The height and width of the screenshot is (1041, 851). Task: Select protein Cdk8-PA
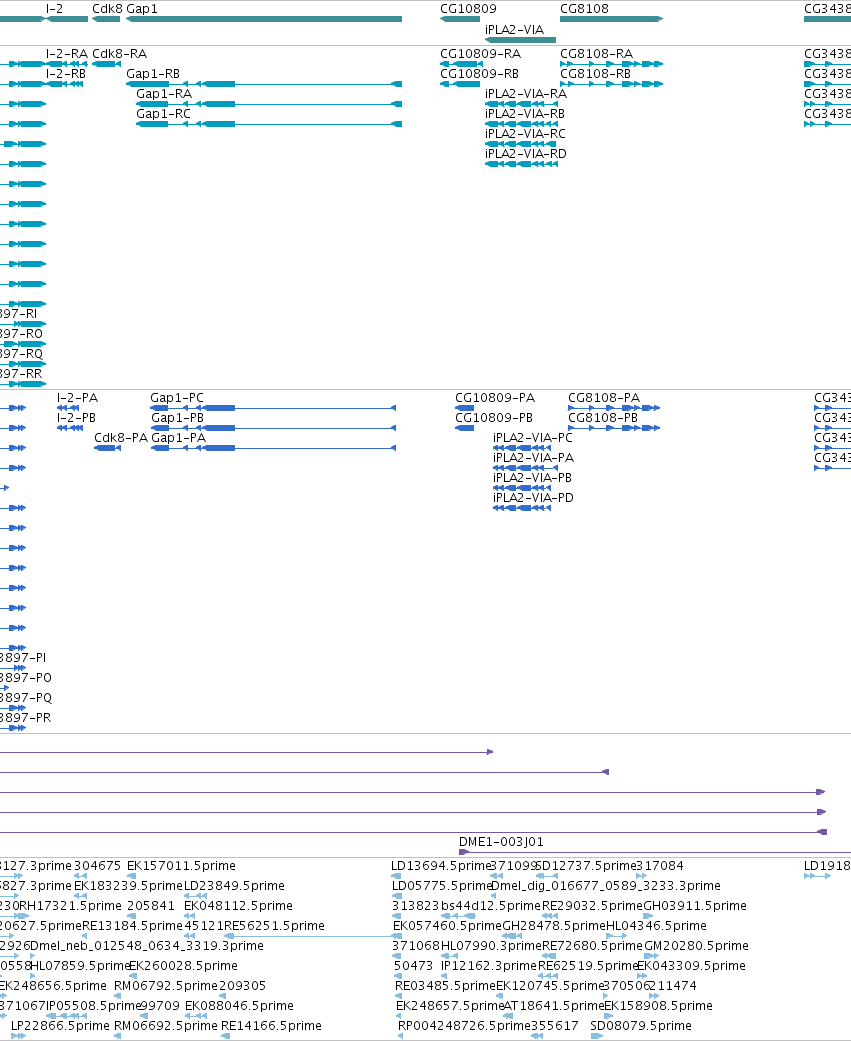[x=108, y=448]
